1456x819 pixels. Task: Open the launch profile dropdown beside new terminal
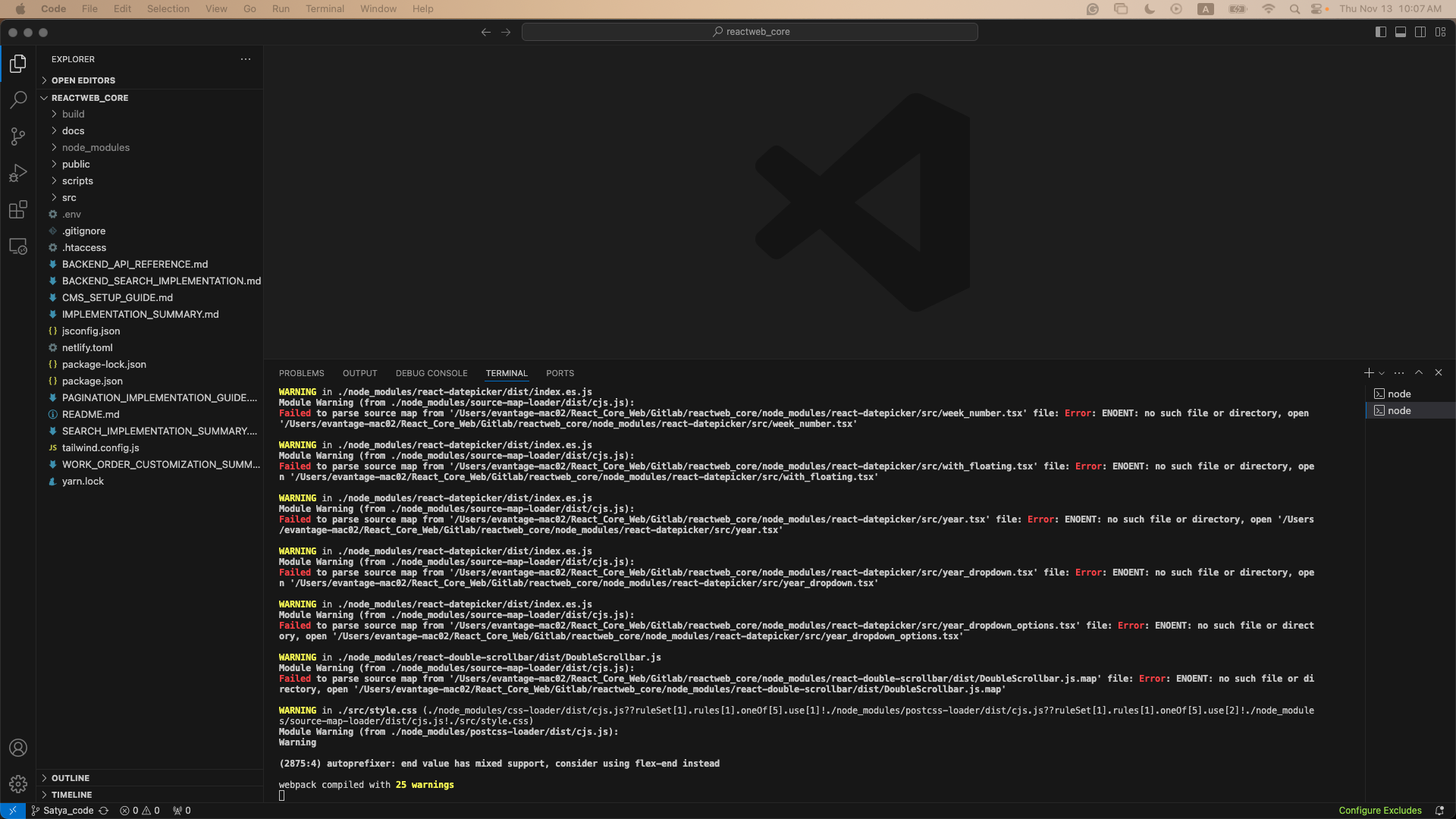[x=1382, y=373]
